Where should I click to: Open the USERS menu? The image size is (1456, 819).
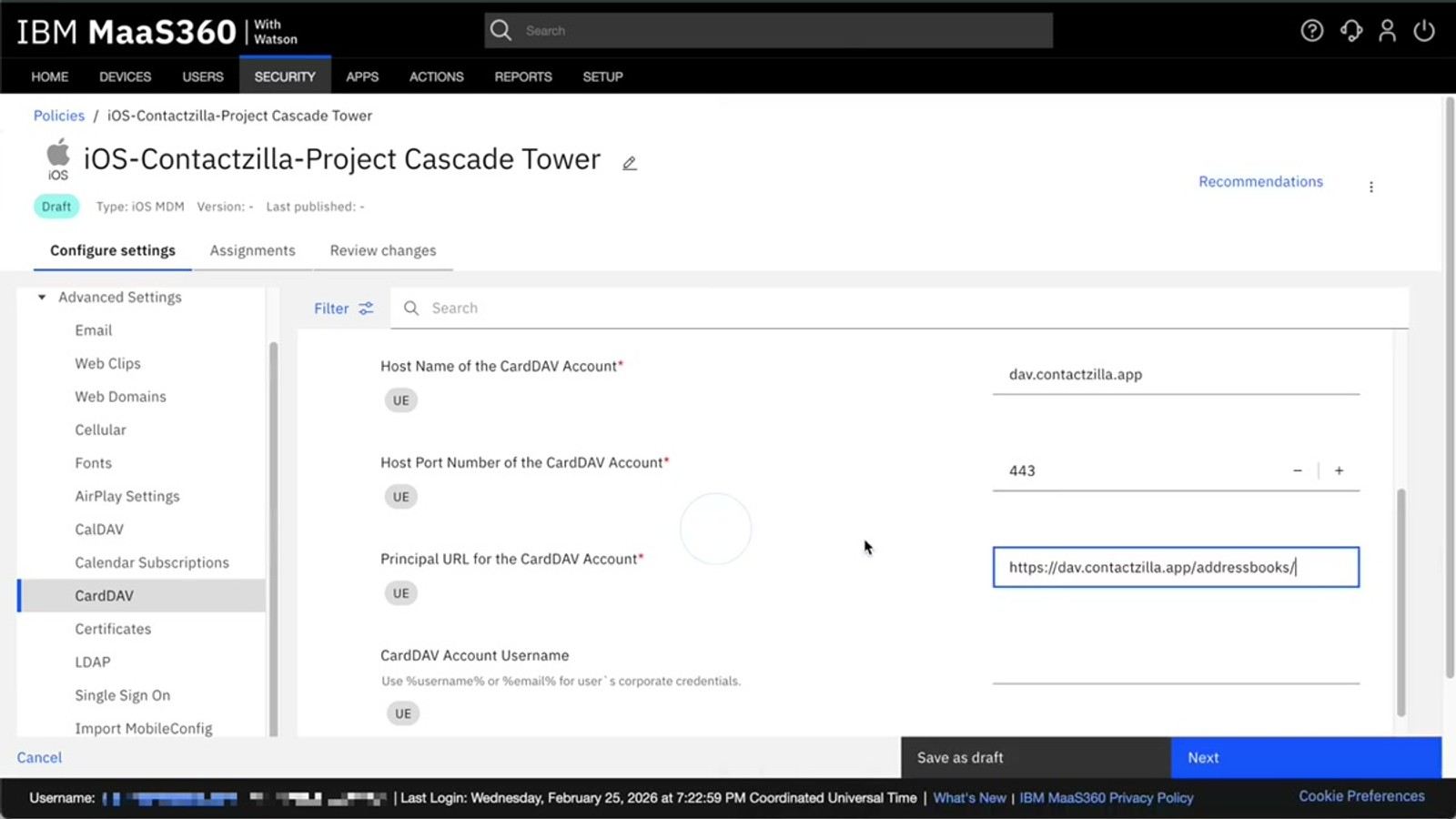(203, 76)
